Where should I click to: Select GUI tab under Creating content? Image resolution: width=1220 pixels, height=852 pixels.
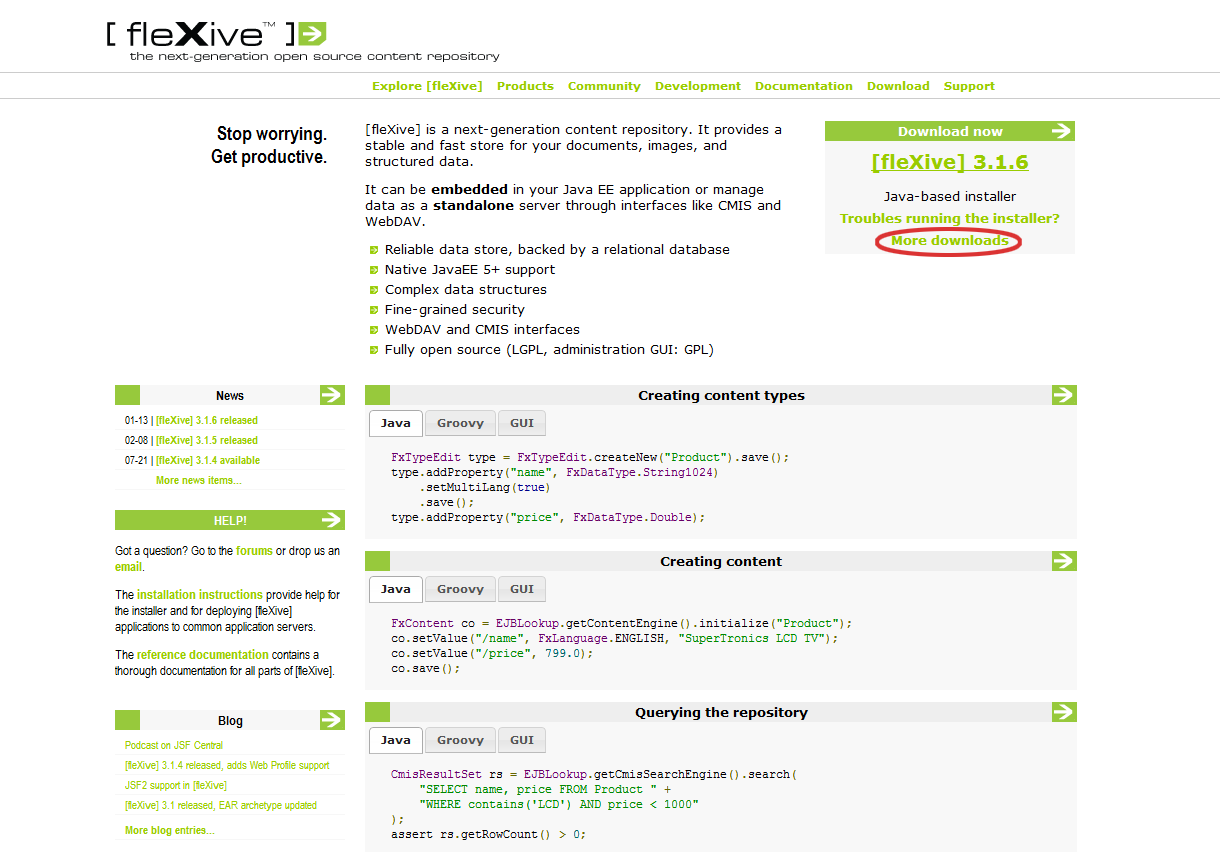click(x=522, y=589)
